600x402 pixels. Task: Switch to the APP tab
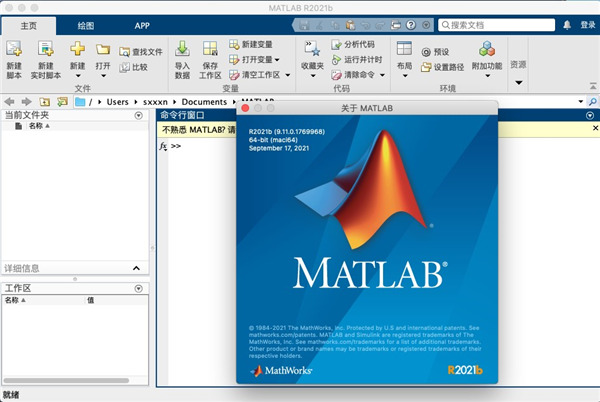(x=142, y=26)
